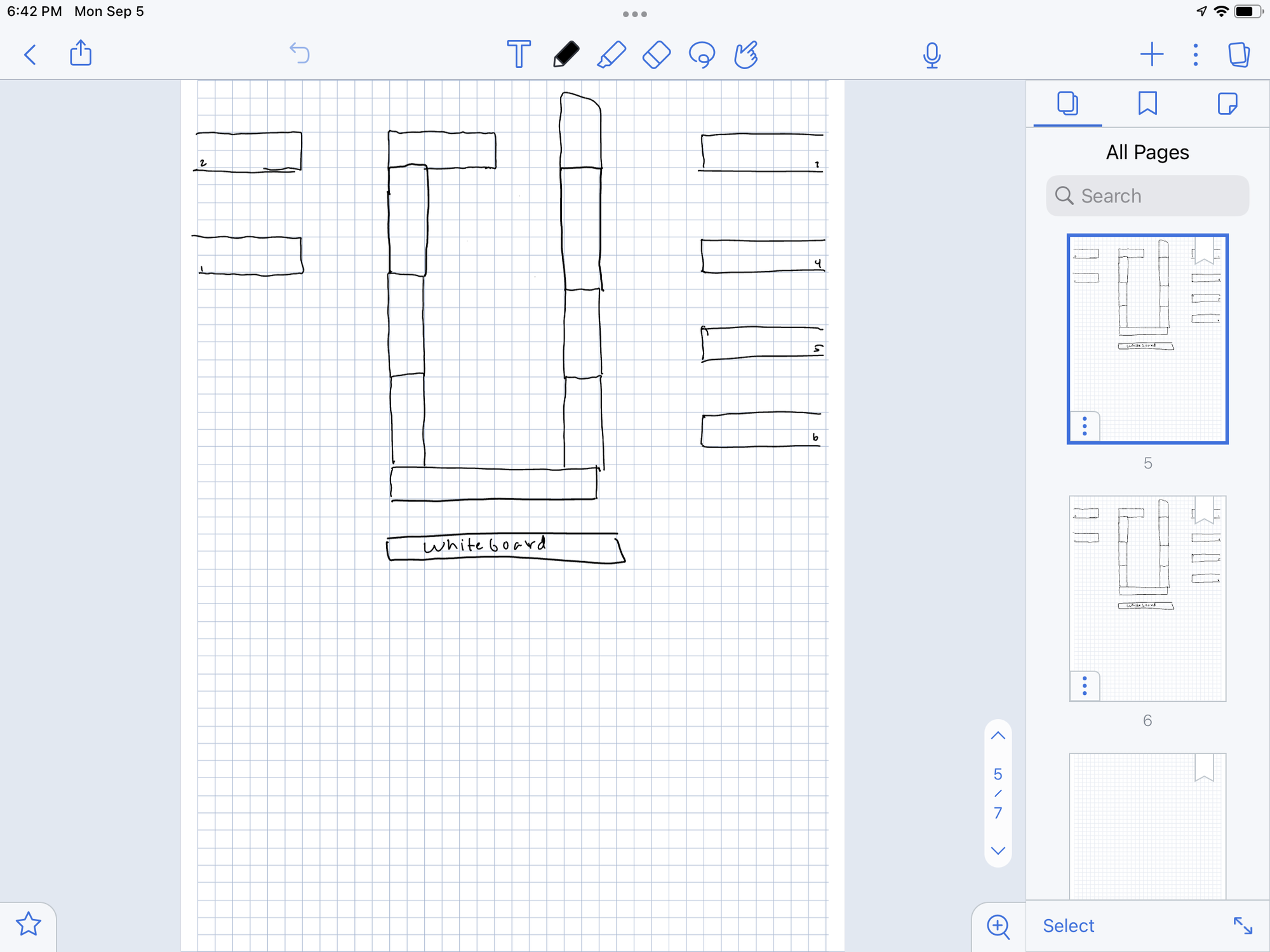Select the Eraser tool
This screenshot has height=952, width=1270.
click(656, 54)
